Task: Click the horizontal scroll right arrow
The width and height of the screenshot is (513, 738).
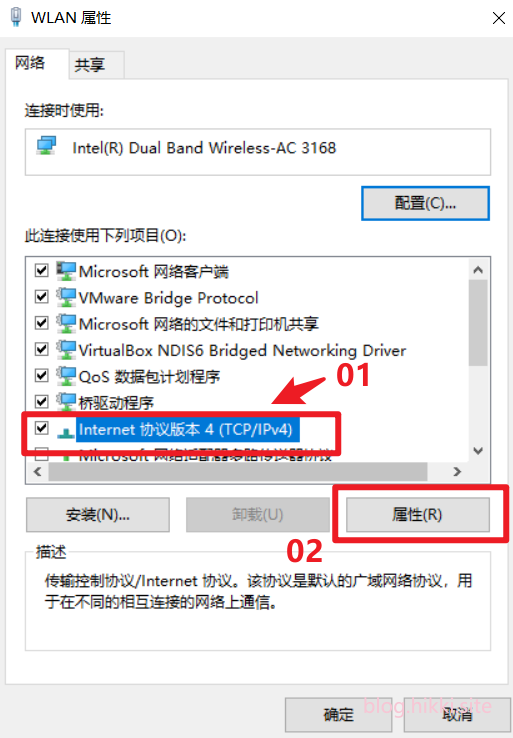Action: coord(457,472)
